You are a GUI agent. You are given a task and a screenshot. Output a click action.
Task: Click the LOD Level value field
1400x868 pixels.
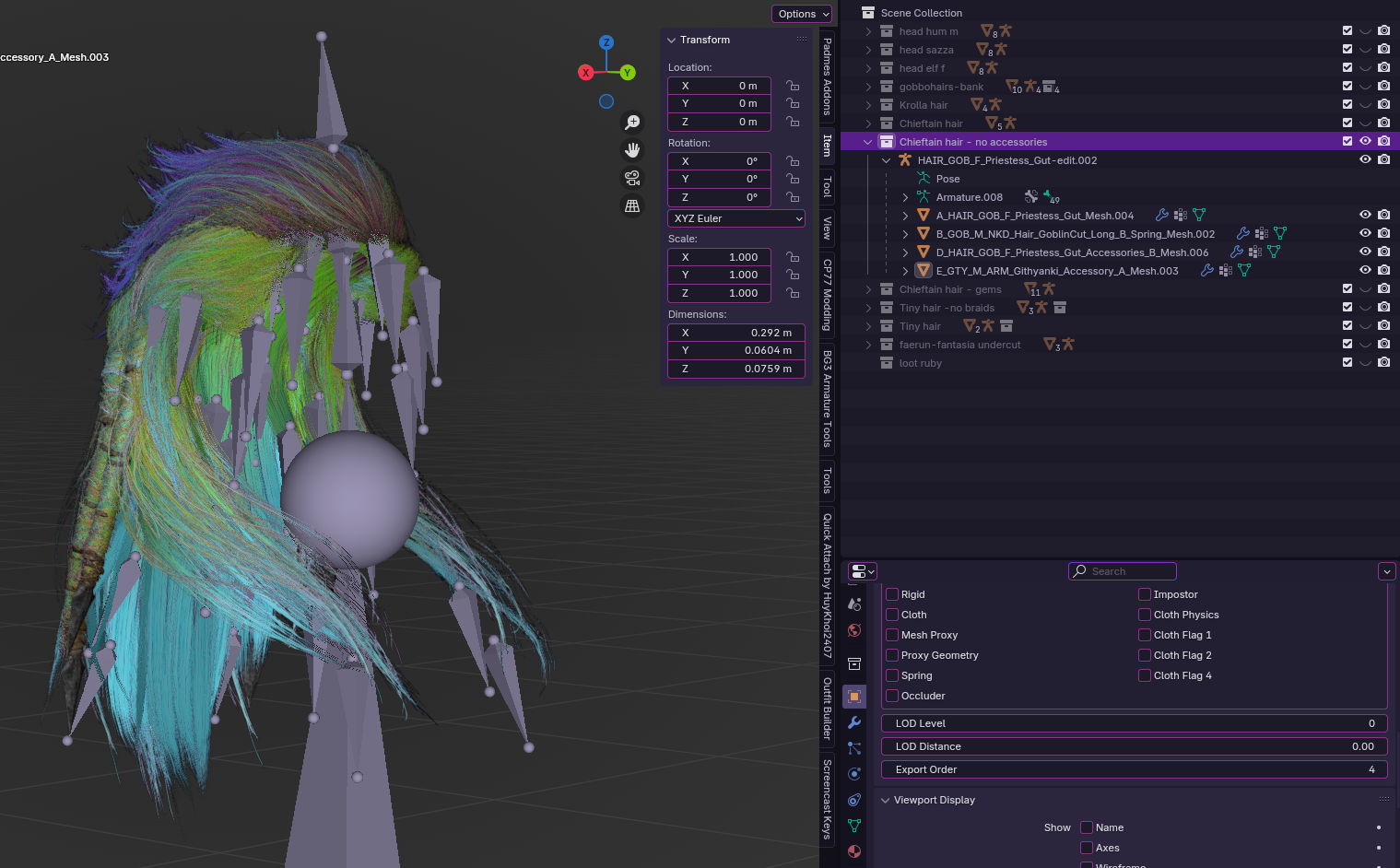(1134, 723)
